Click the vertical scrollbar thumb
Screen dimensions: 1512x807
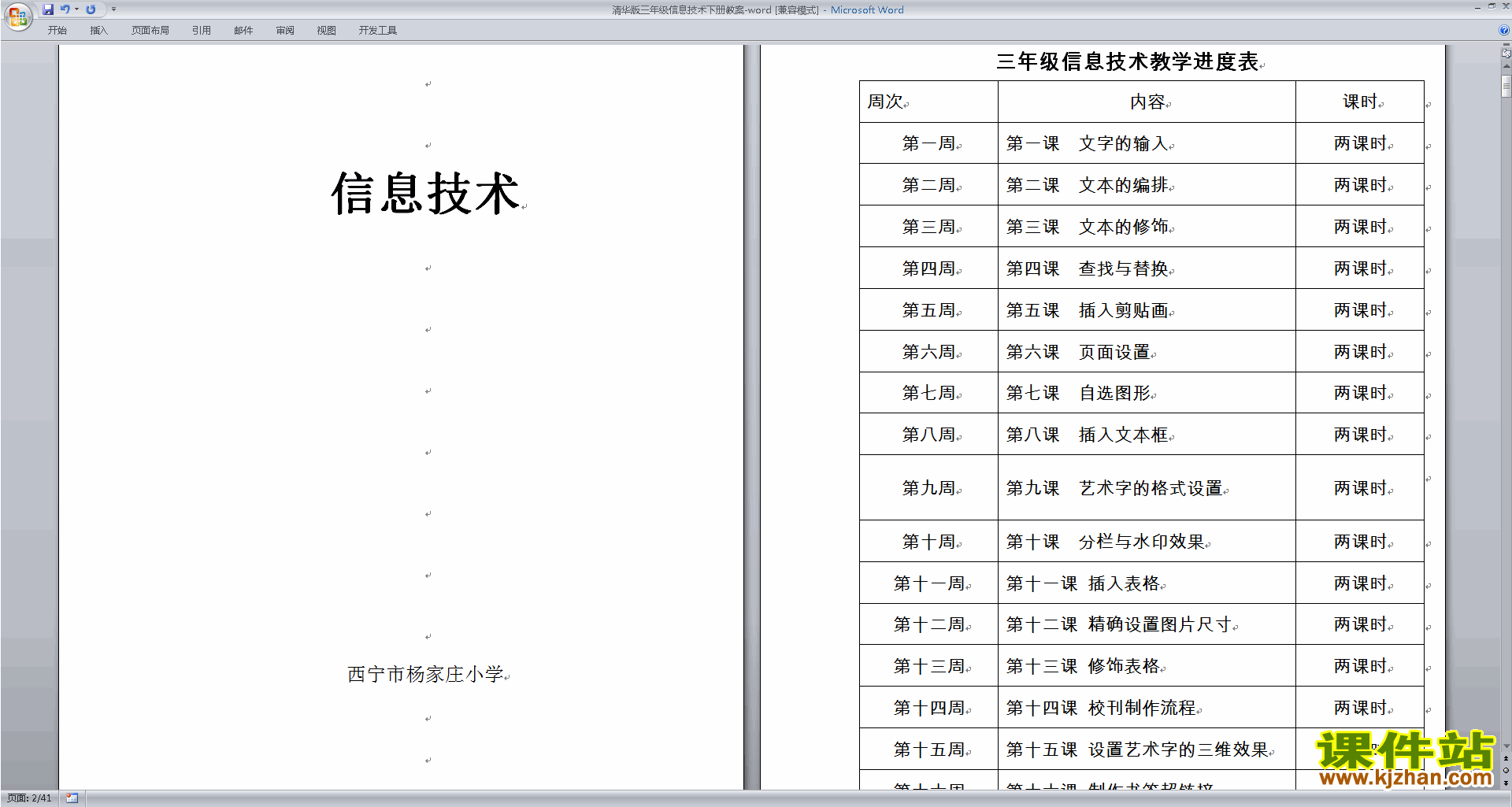pos(1506,86)
